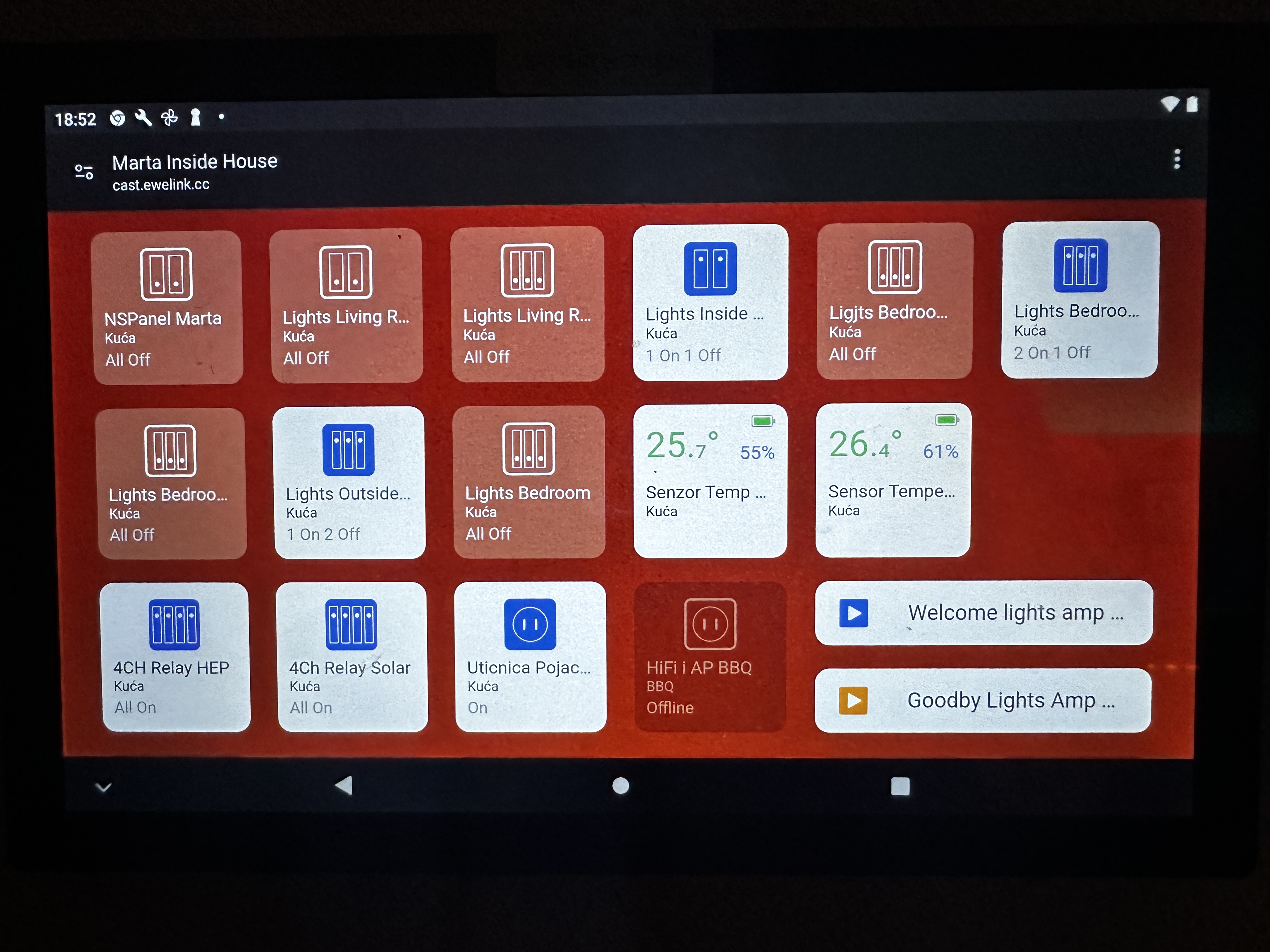Tap switch icon on Lights Bedroo... card above 4CH Relay HEP
Viewport: 1270px width, 952px height.
click(170, 450)
